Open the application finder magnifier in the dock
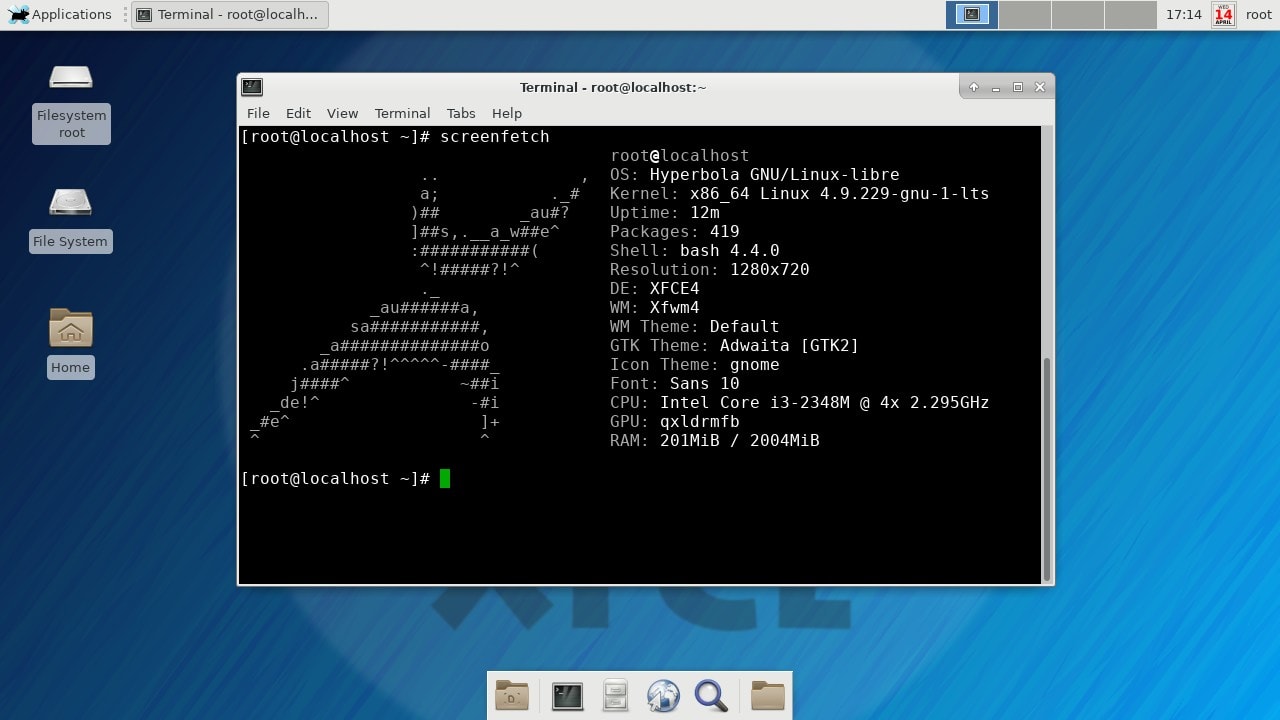1280x720 pixels. point(710,695)
